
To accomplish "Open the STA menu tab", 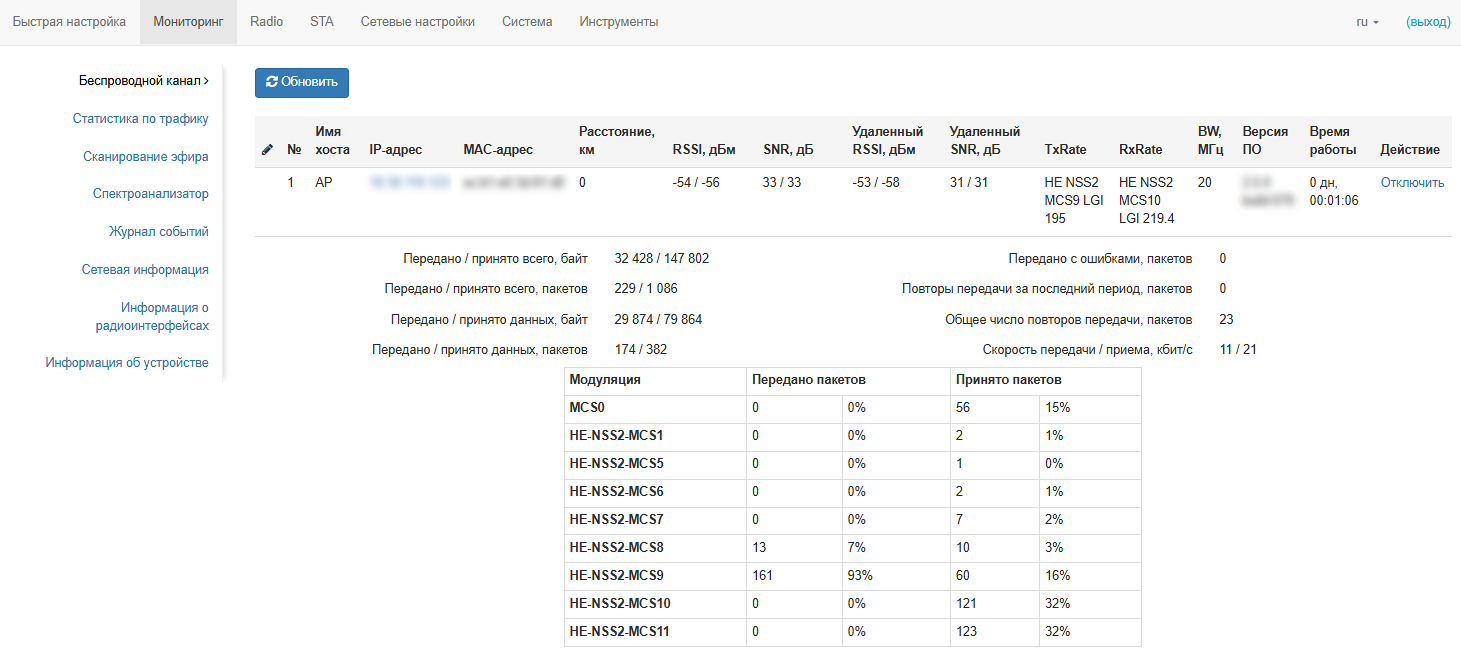I will point(322,22).
